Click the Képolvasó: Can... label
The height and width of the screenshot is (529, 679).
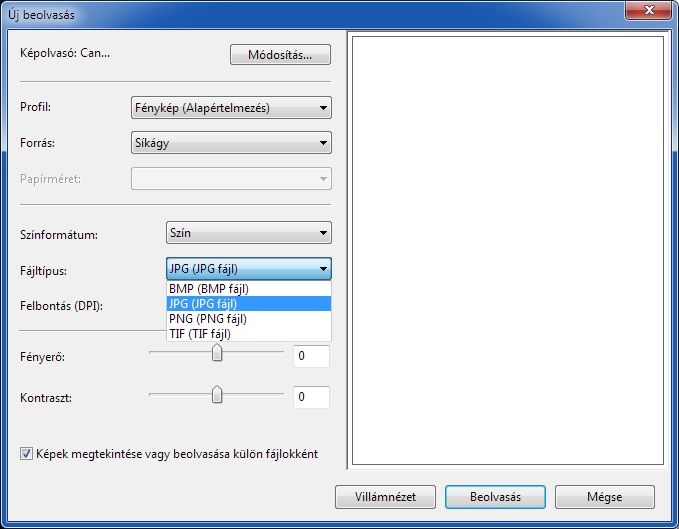pyautogui.click(x=65, y=53)
